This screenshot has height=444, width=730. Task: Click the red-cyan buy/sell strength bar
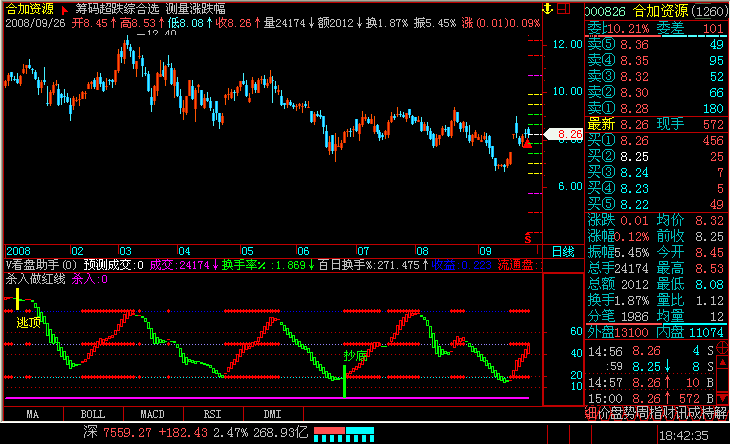[x=344, y=434]
